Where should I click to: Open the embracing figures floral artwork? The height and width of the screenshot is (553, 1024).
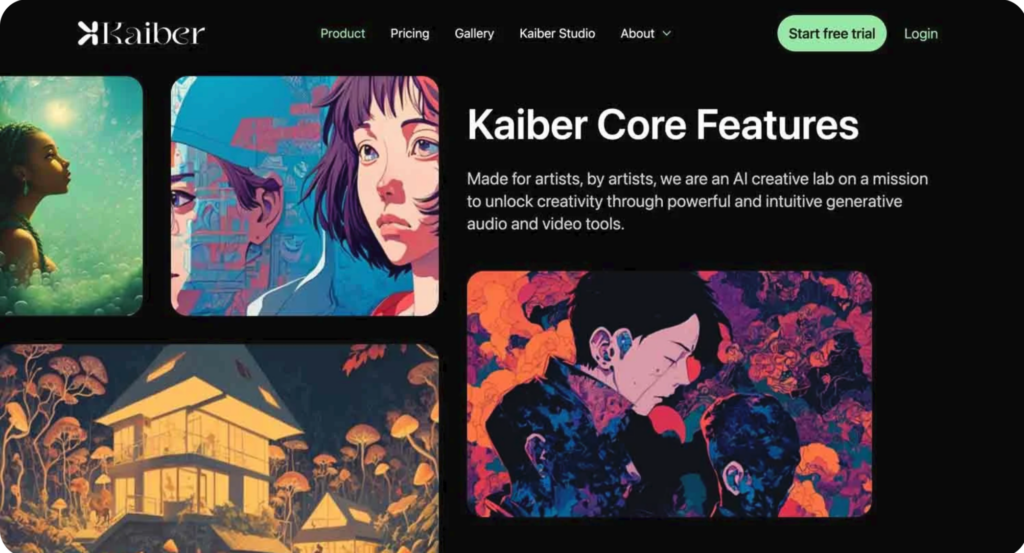[669, 394]
